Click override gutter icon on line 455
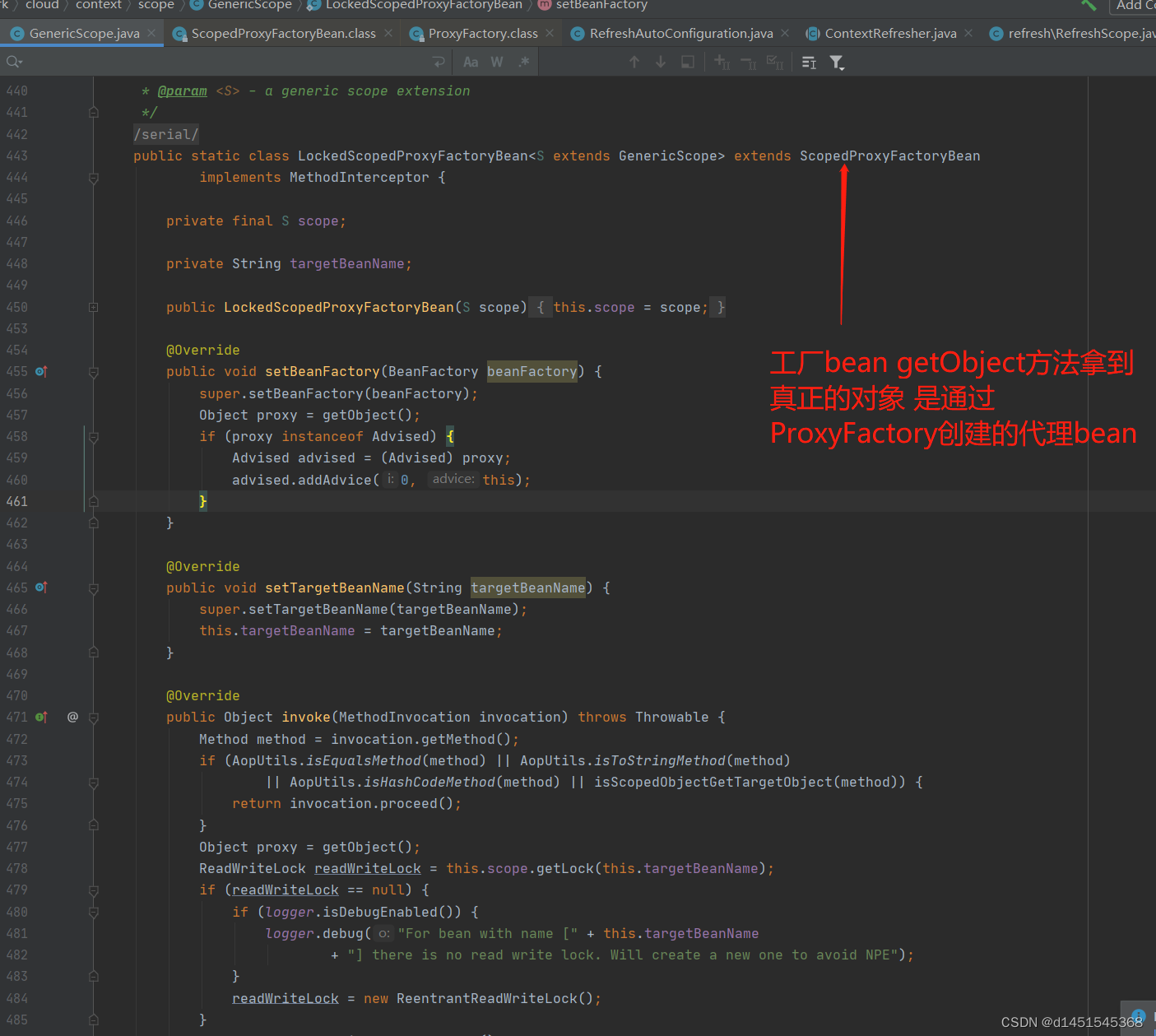Viewport: 1156px width, 1036px height. tap(41, 372)
